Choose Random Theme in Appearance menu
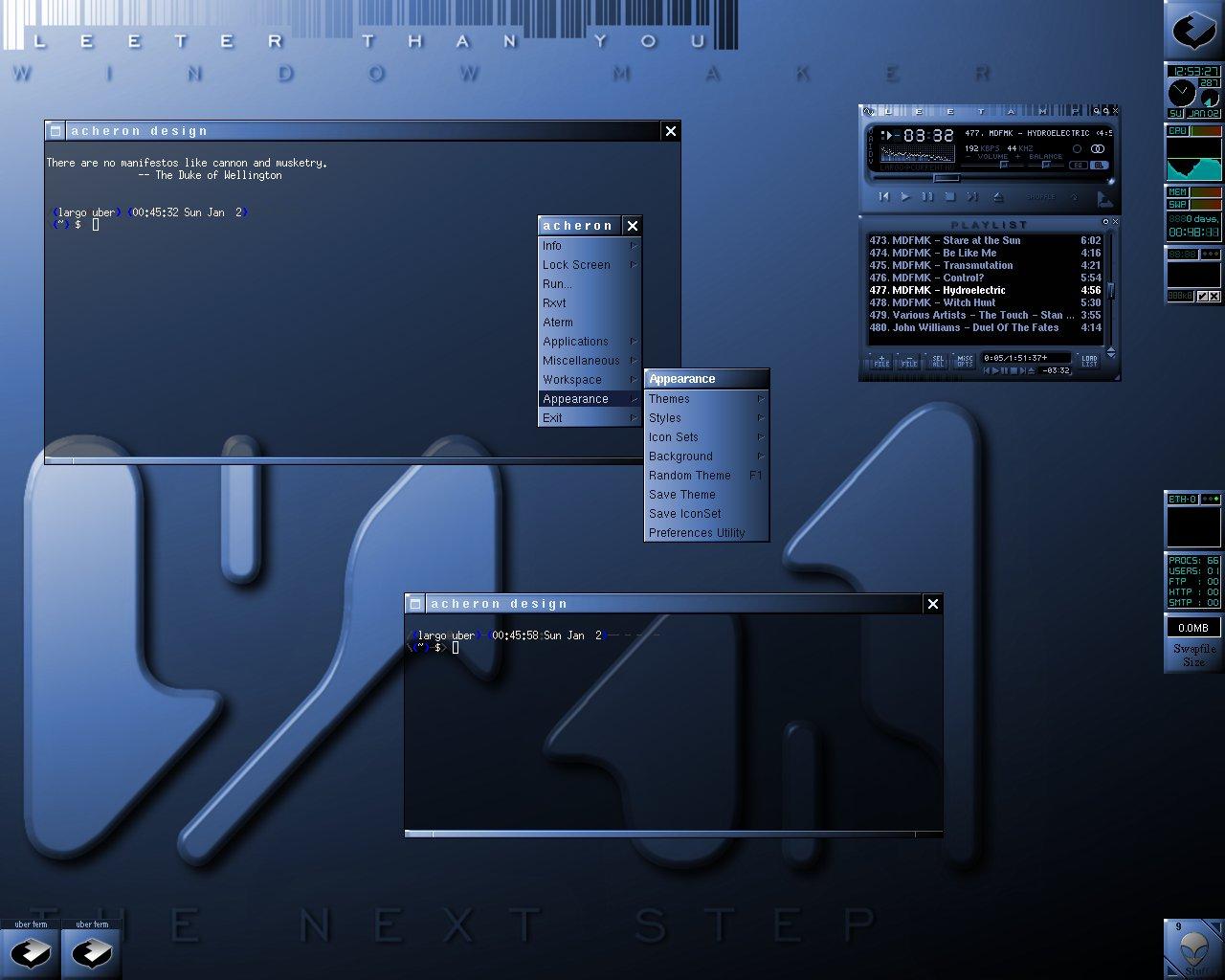 [706, 476]
